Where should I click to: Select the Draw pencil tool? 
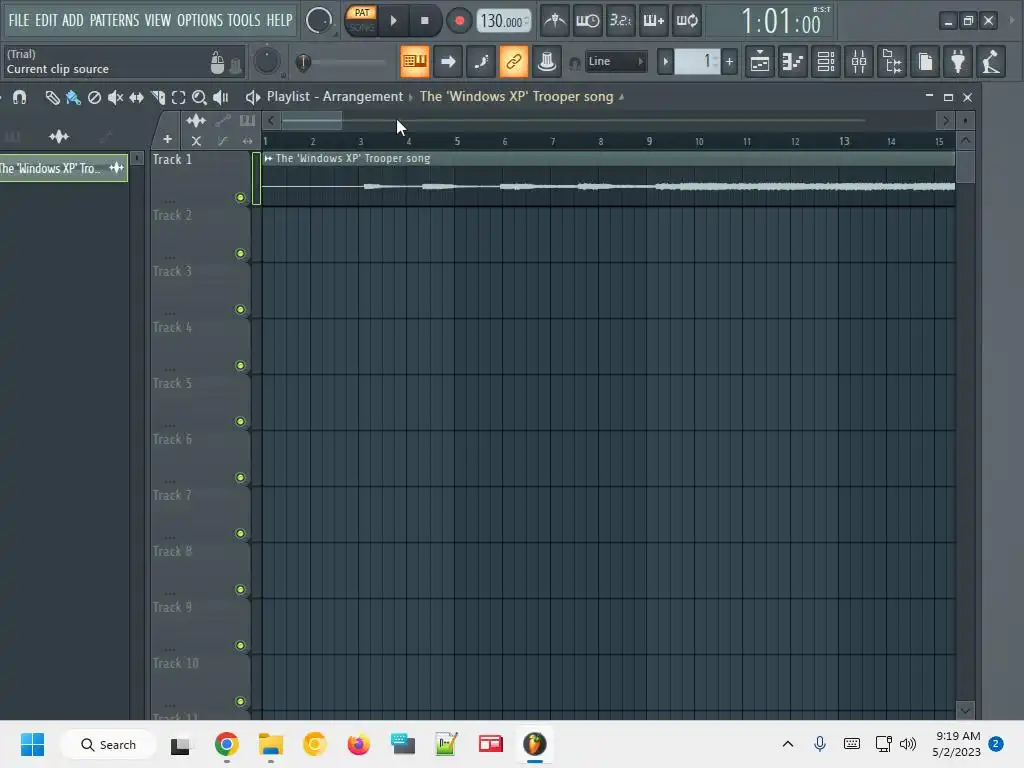pos(52,98)
